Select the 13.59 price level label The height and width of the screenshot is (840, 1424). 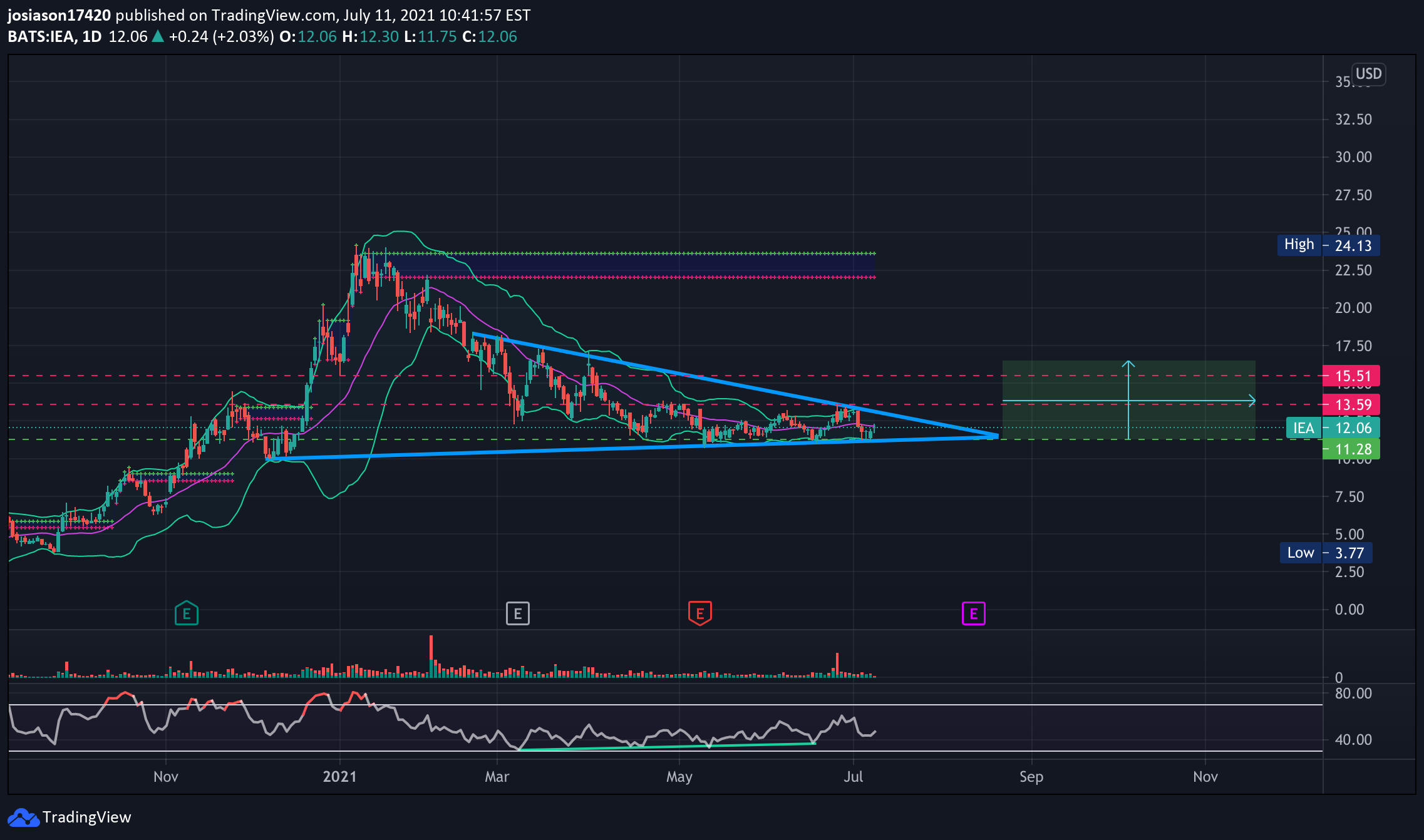pyautogui.click(x=1351, y=404)
